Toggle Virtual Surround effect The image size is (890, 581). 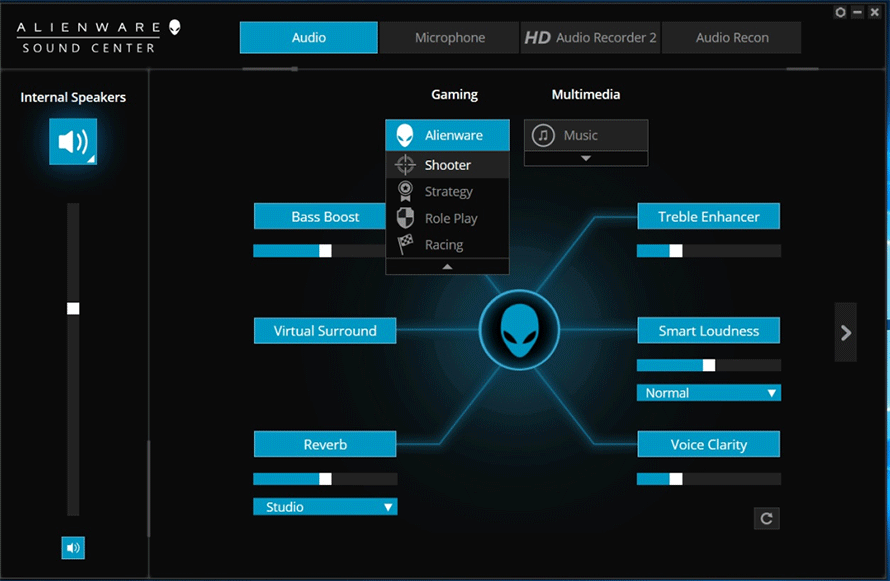(325, 330)
